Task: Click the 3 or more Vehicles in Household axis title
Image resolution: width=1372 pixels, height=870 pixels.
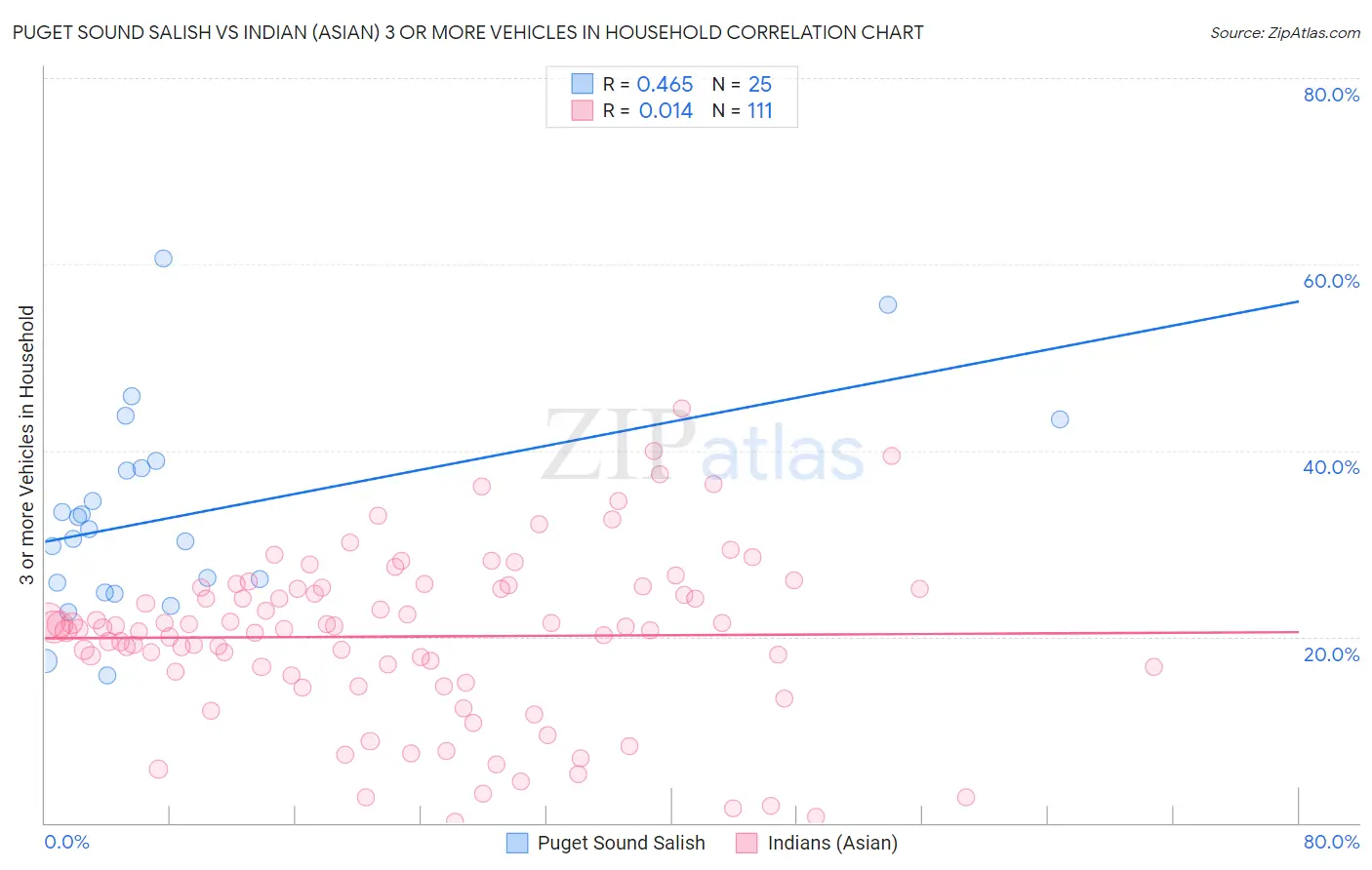Action: 26,445
